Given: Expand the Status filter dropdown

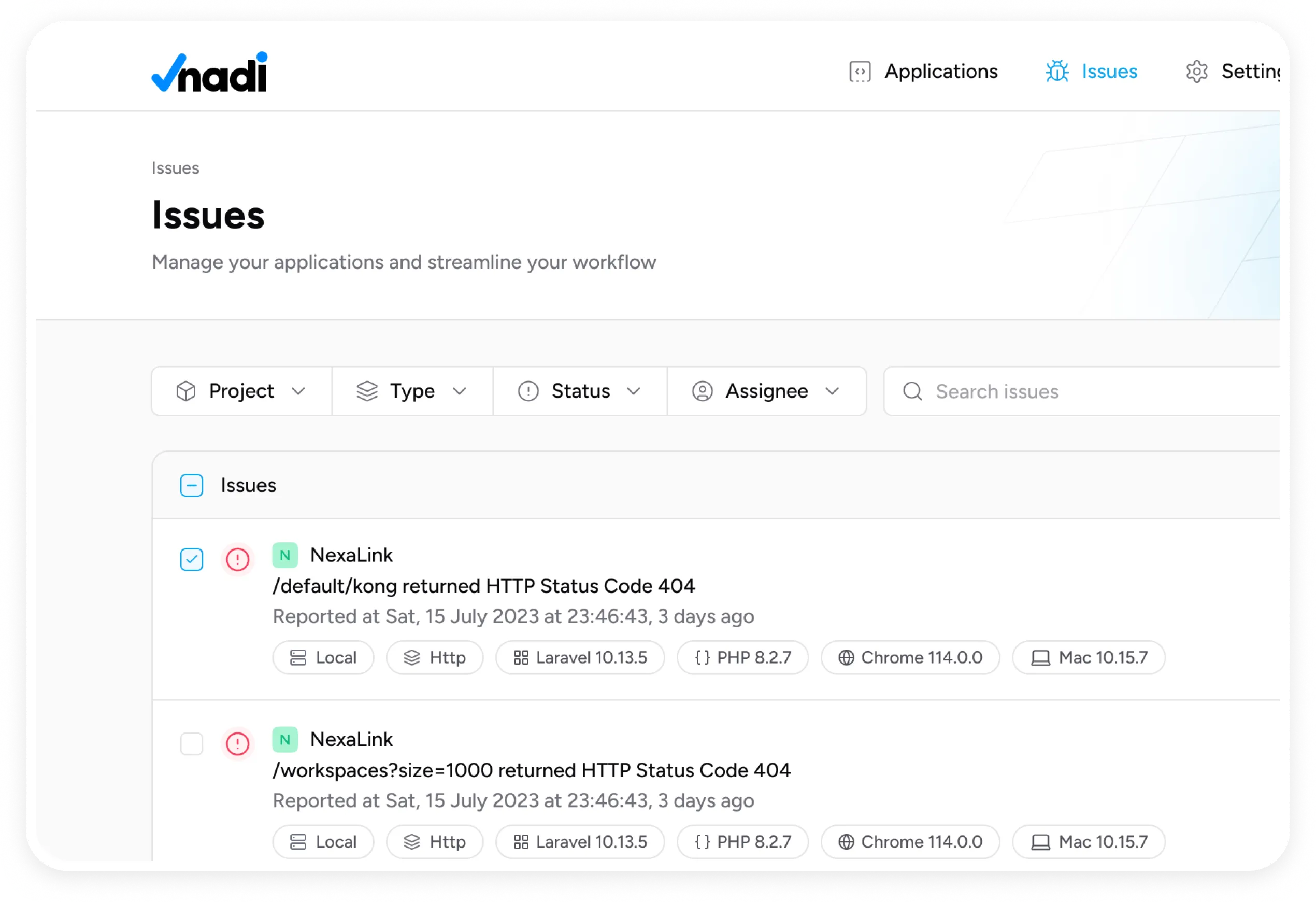Looking at the screenshot, I should 580,391.
